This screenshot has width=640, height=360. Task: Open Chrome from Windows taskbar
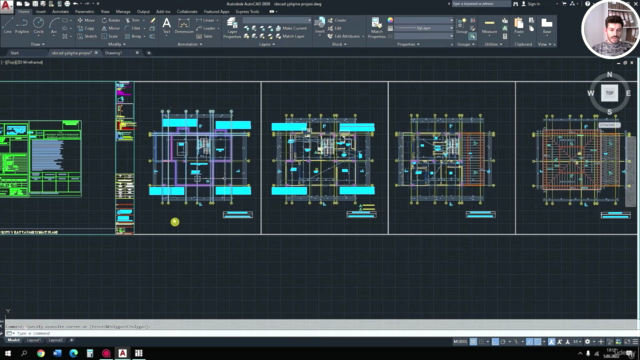coord(41,353)
